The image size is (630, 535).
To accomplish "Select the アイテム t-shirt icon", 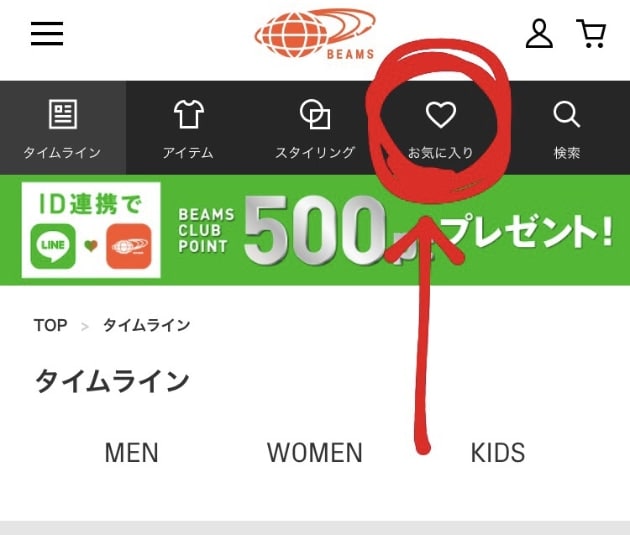I will click(x=189, y=114).
